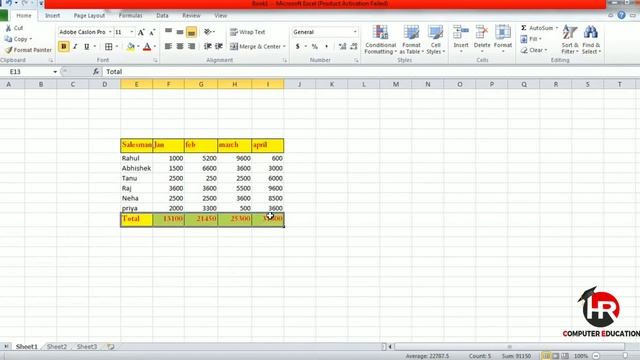Expand the Clear dropdown
This screenshot has width=640, height=360.
click(546, 50)
